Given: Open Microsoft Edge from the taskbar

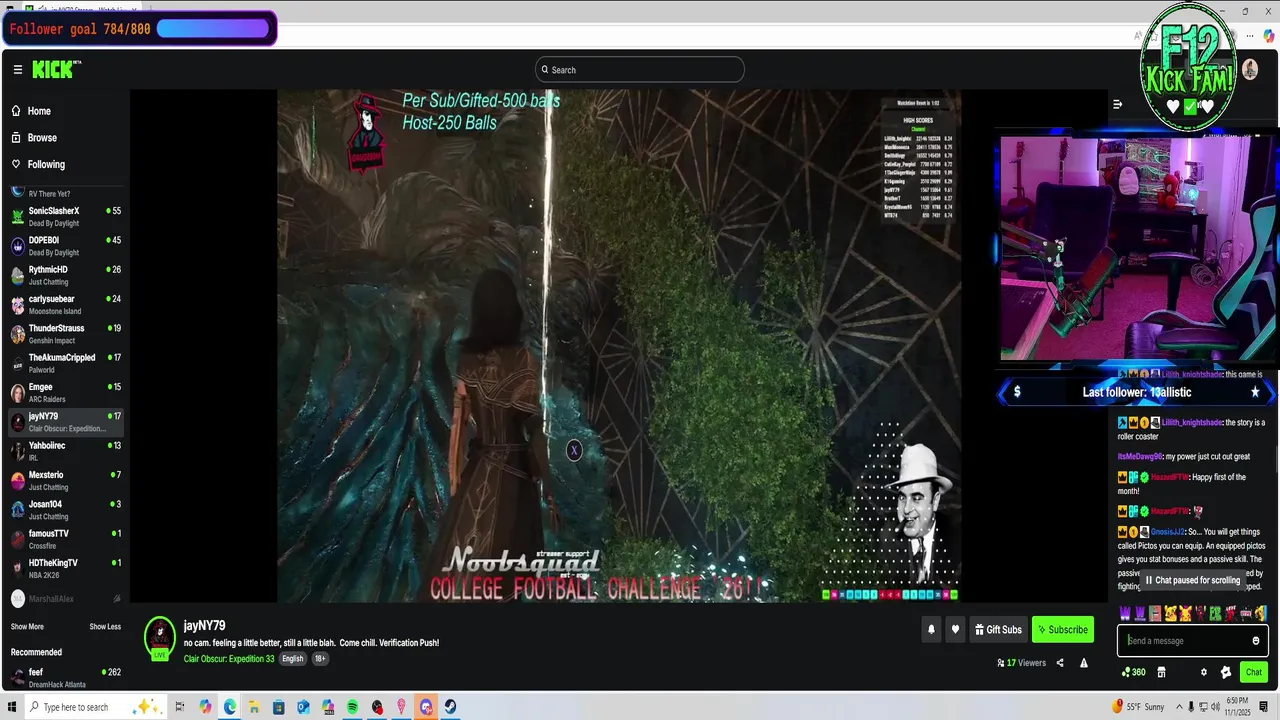Looking at the screenshot, I should coord(230,707).
